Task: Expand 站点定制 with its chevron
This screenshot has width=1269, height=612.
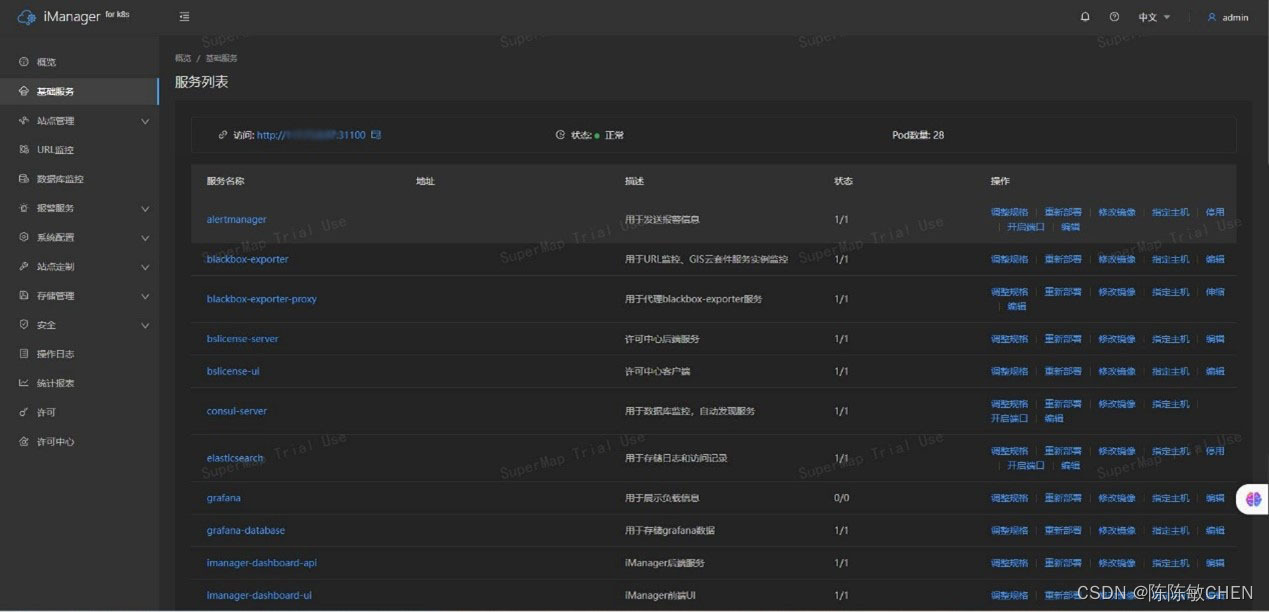Action: click(x=145, y=267)
